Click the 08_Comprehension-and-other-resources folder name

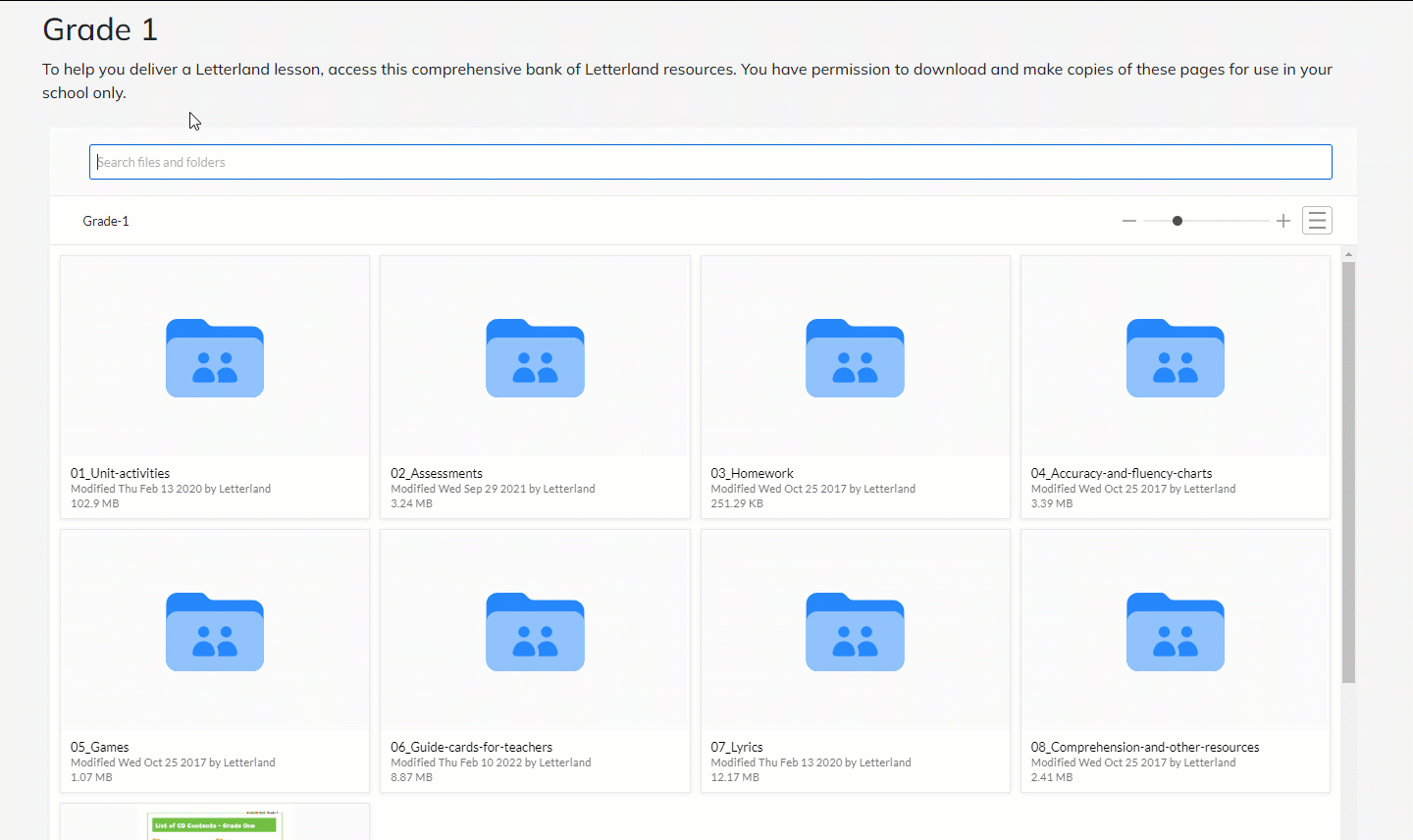coord(1145,747)
